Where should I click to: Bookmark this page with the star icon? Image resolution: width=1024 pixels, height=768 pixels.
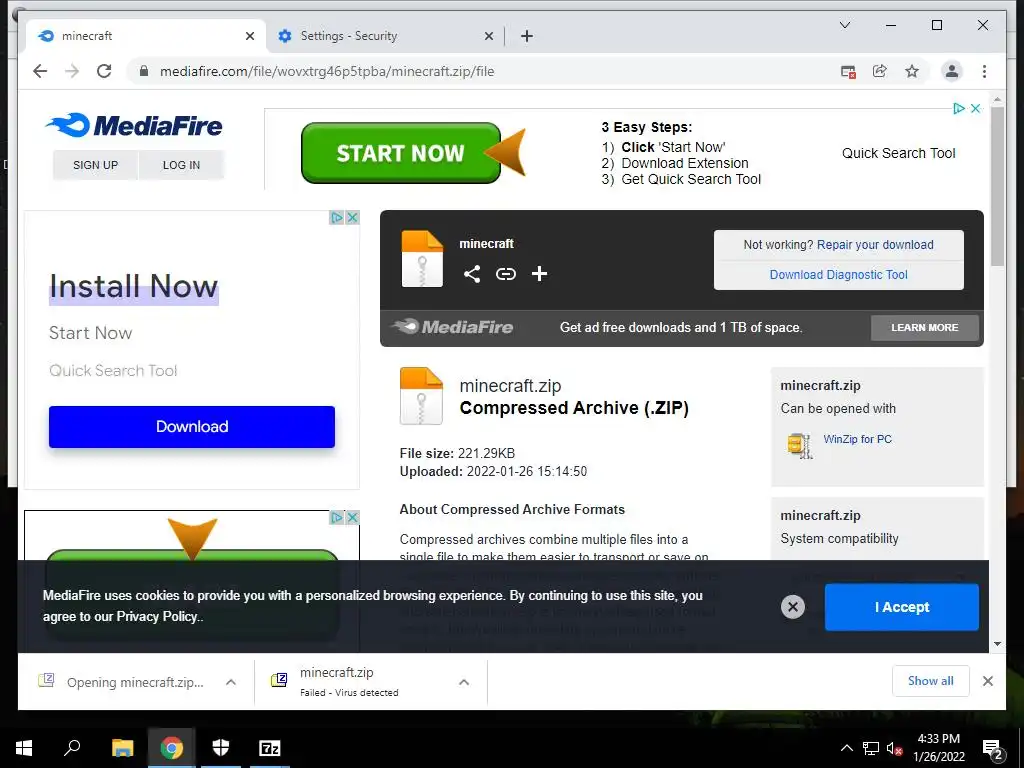click(x=912, y=71)
